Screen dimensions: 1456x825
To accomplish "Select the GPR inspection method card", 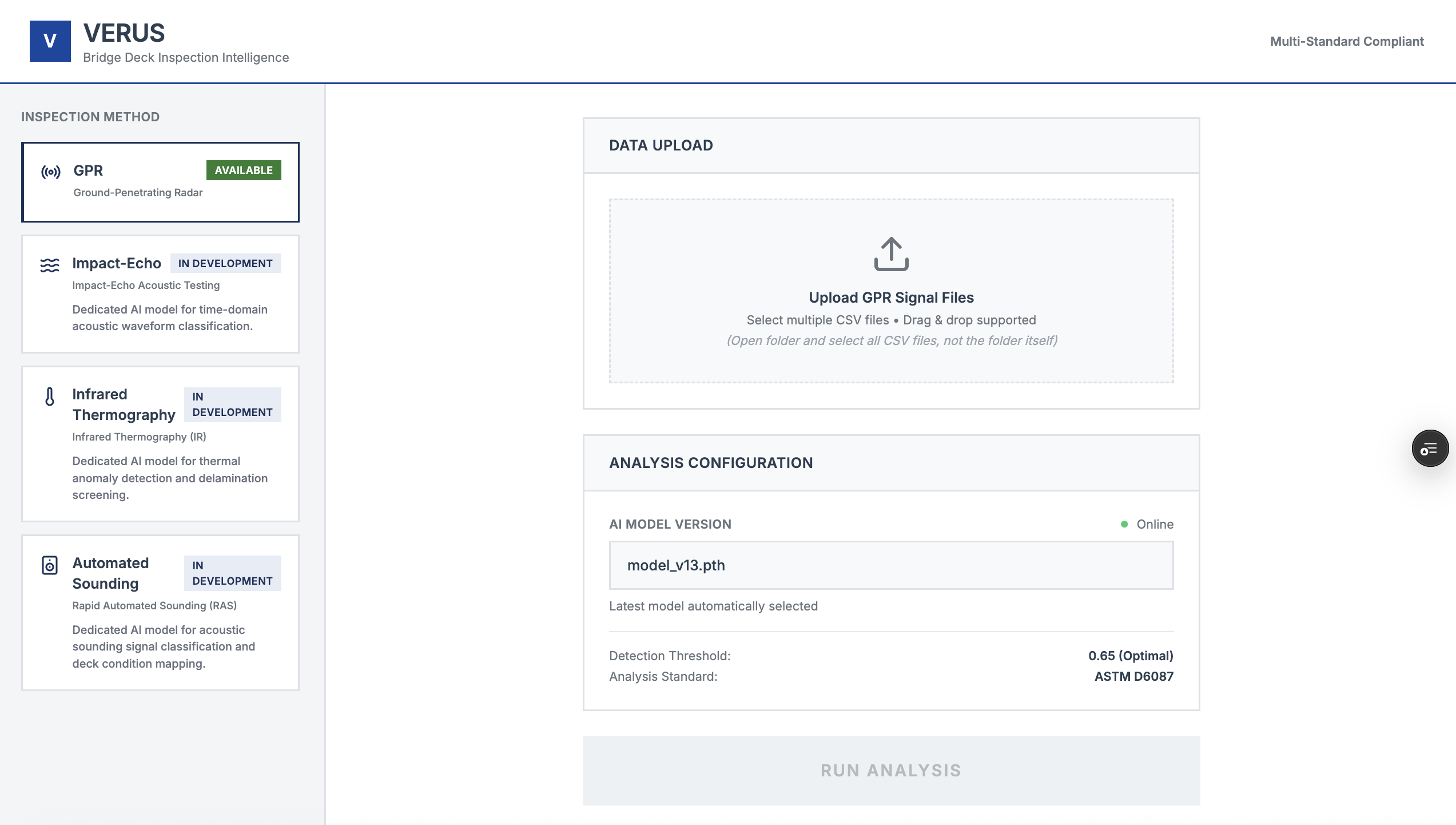I will (160, 182).
